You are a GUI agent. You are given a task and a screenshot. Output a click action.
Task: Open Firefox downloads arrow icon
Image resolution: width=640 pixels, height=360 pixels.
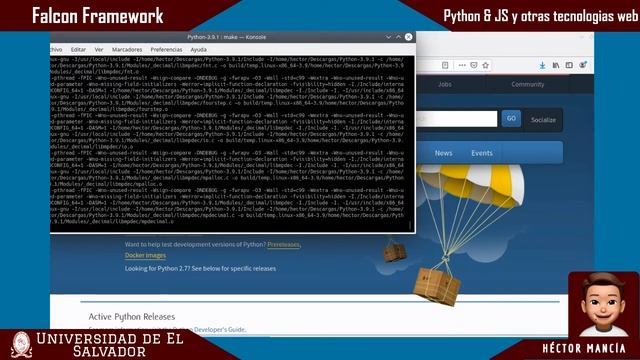(542, 65)
